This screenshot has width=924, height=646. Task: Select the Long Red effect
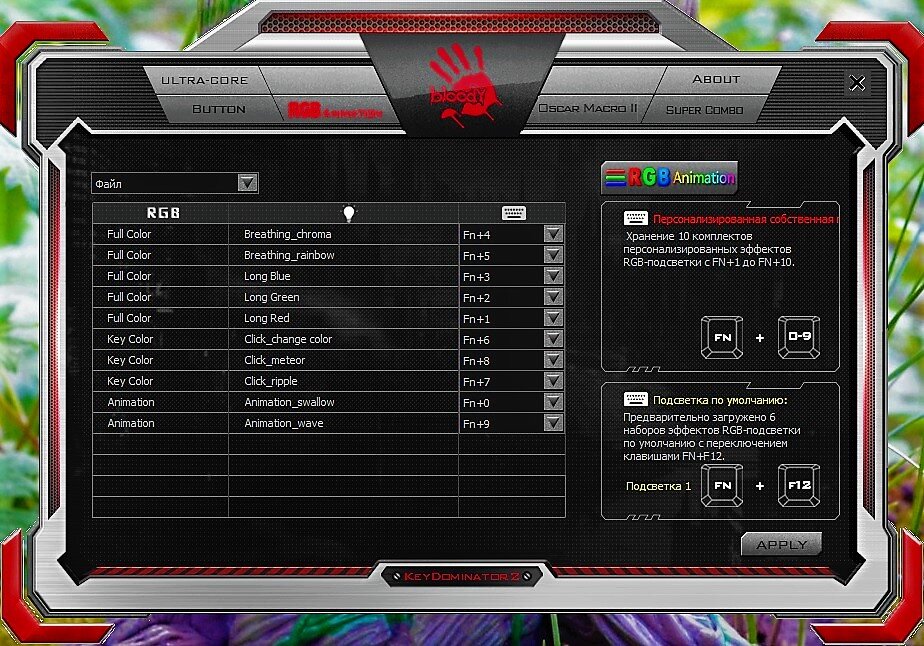[x=266, y=318]
